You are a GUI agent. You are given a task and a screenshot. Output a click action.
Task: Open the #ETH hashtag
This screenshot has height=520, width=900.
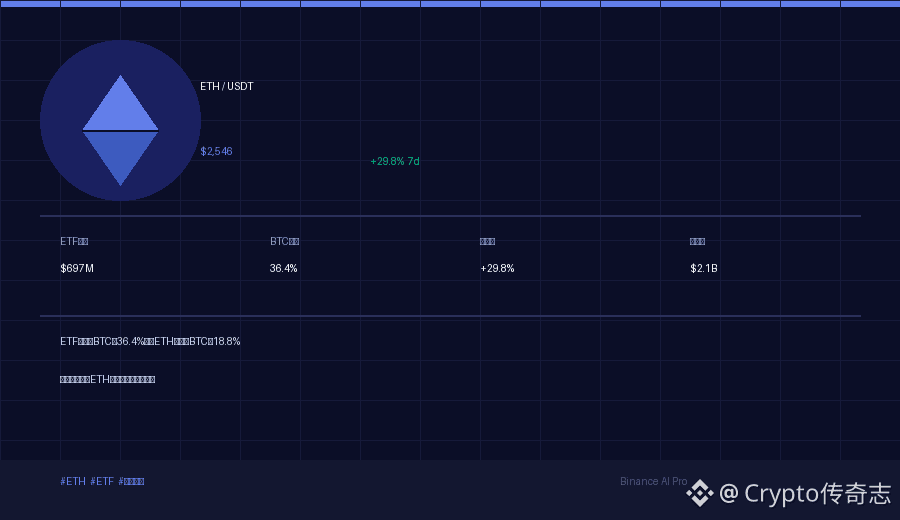pyautogui.click(x=73, y=481)
